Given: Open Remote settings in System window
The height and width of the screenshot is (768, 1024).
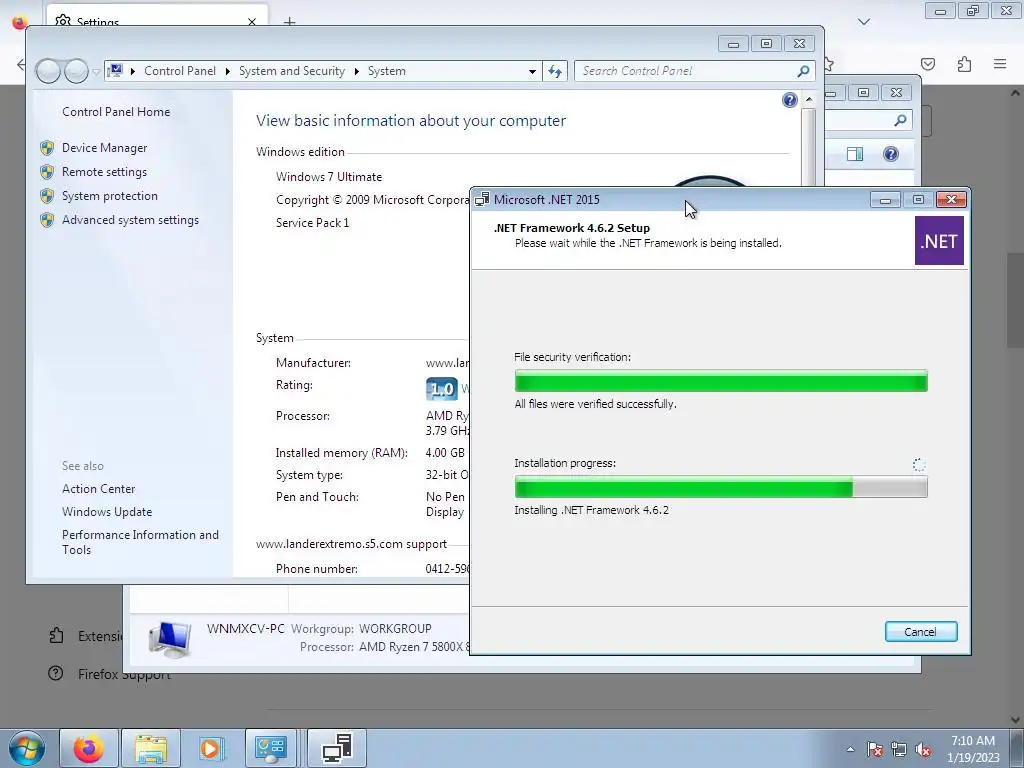Looking at the screenshot, I should (104, 172).
